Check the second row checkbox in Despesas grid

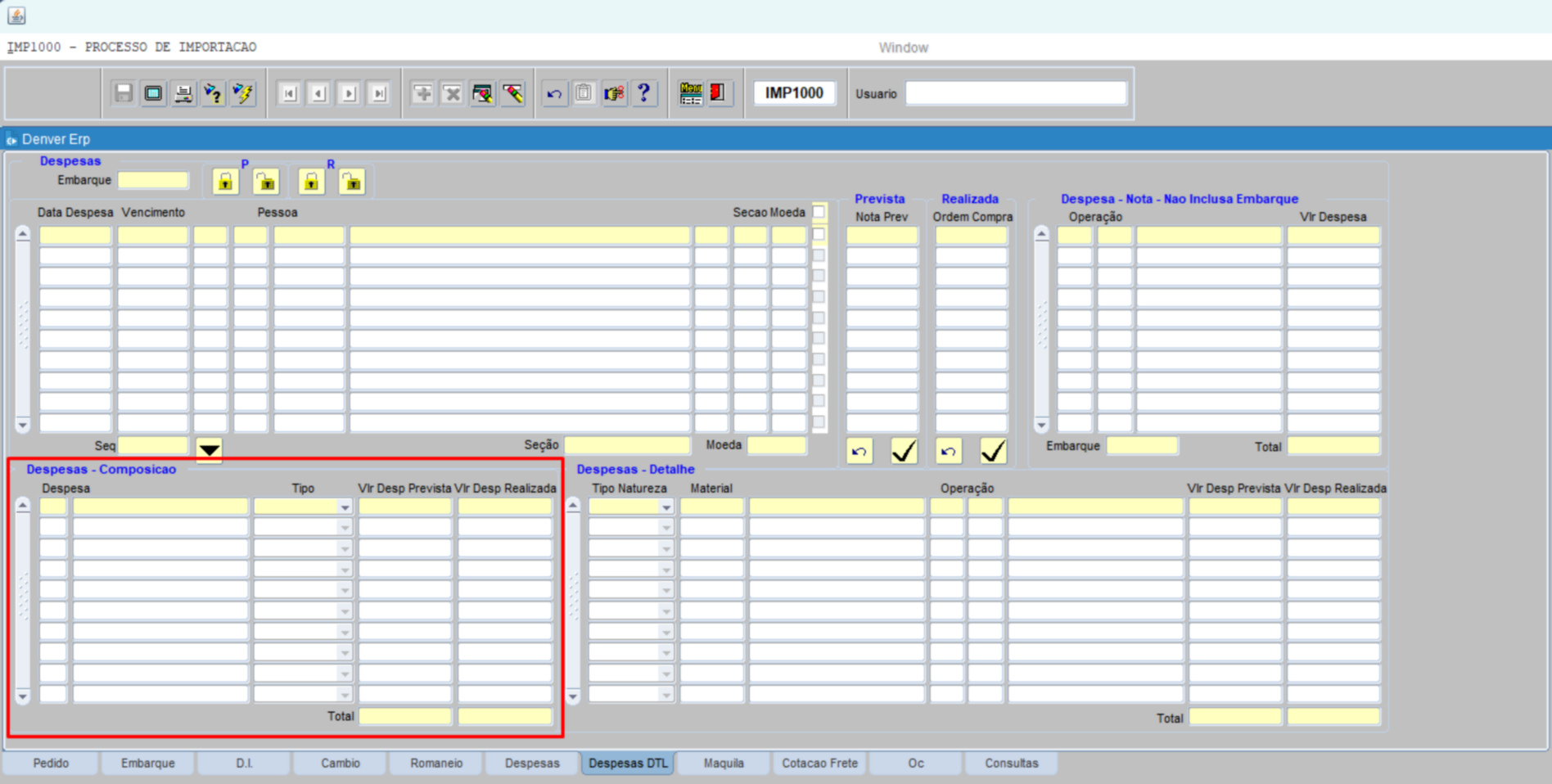pyautogui.click(x=819, y=255)
